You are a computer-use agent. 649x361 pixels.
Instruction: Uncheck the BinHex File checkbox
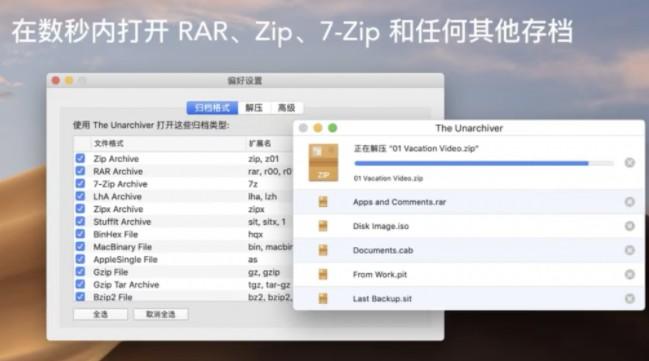(x=80, y=234)
